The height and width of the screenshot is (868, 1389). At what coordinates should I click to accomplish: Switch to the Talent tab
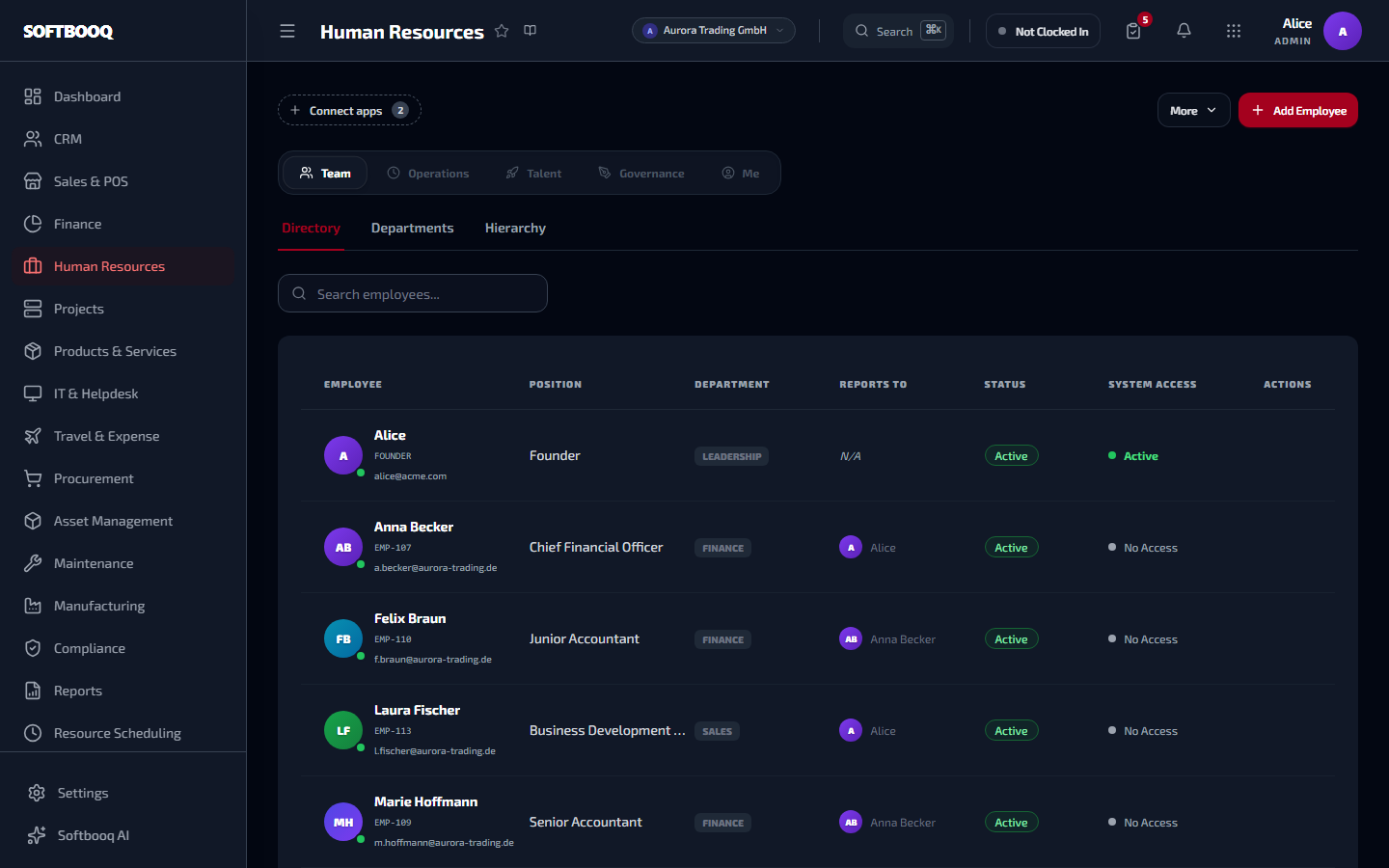click(x=533, y=173)
